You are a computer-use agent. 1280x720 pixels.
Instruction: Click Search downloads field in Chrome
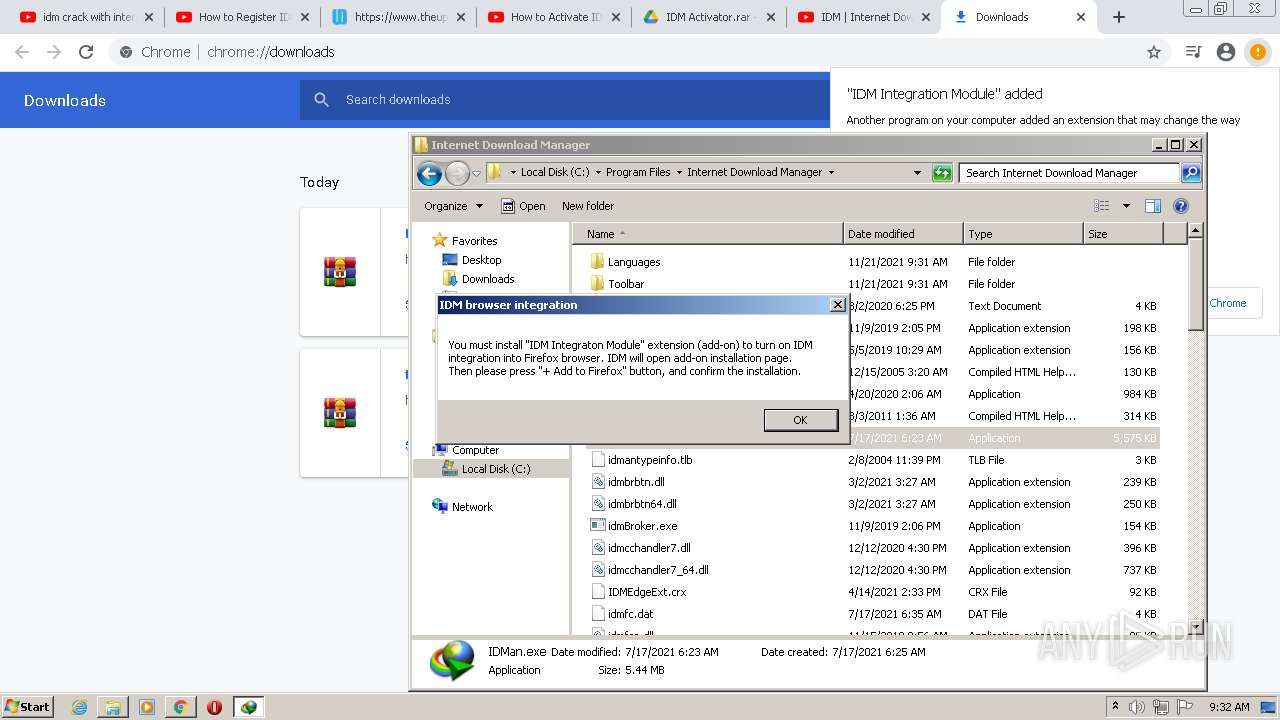click(x=565, y=100)
